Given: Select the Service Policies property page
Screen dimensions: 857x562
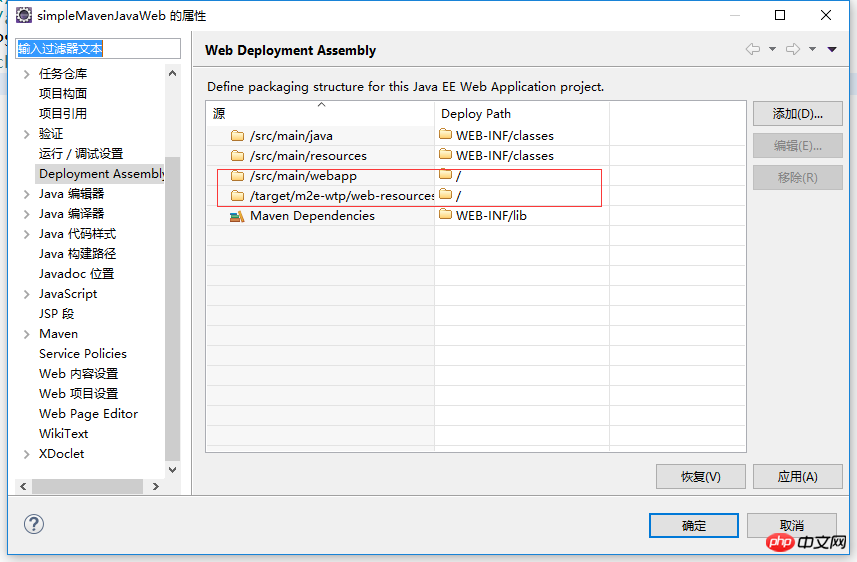Looking at the screenshot, I should coord(83,354).
